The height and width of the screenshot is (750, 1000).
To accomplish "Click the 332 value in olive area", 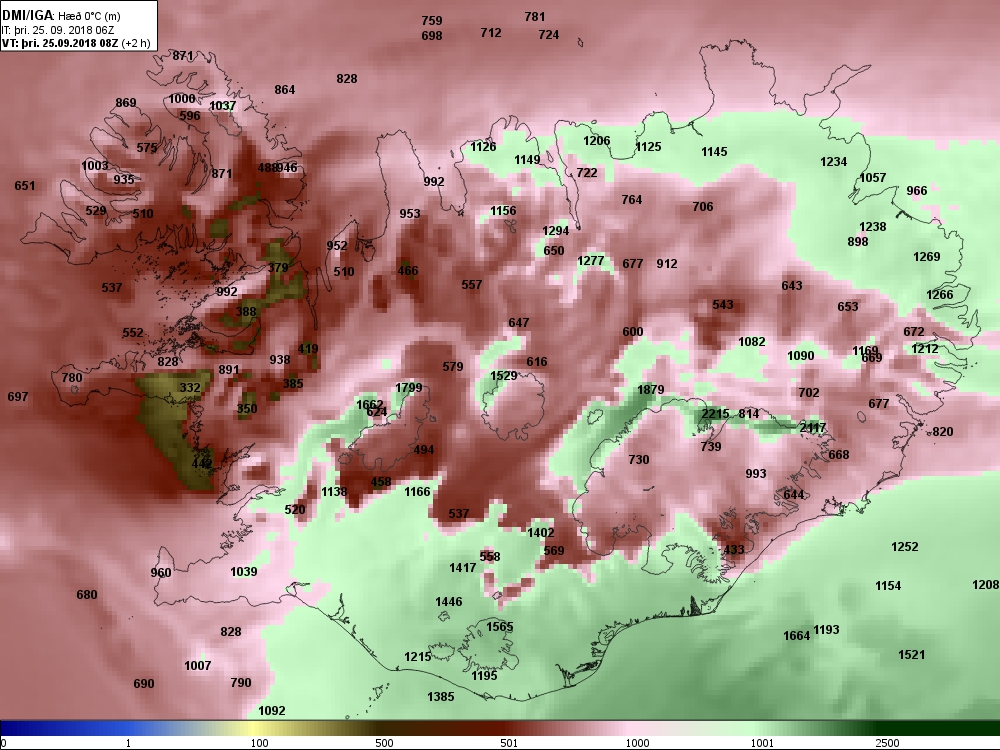I will pos(190,387).
